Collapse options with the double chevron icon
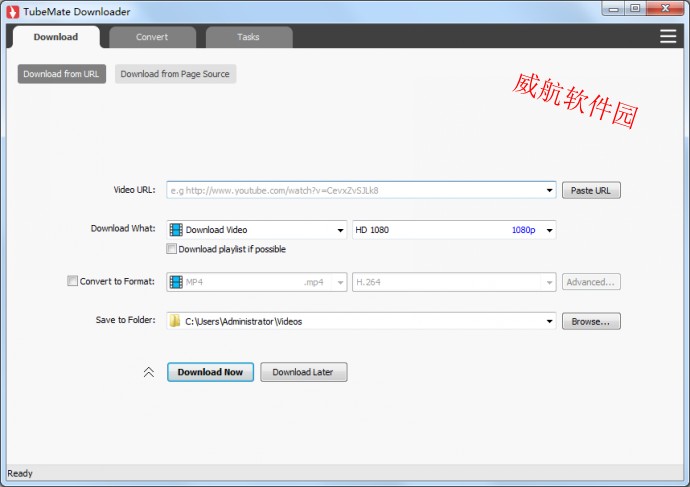 tap(149, 372)
